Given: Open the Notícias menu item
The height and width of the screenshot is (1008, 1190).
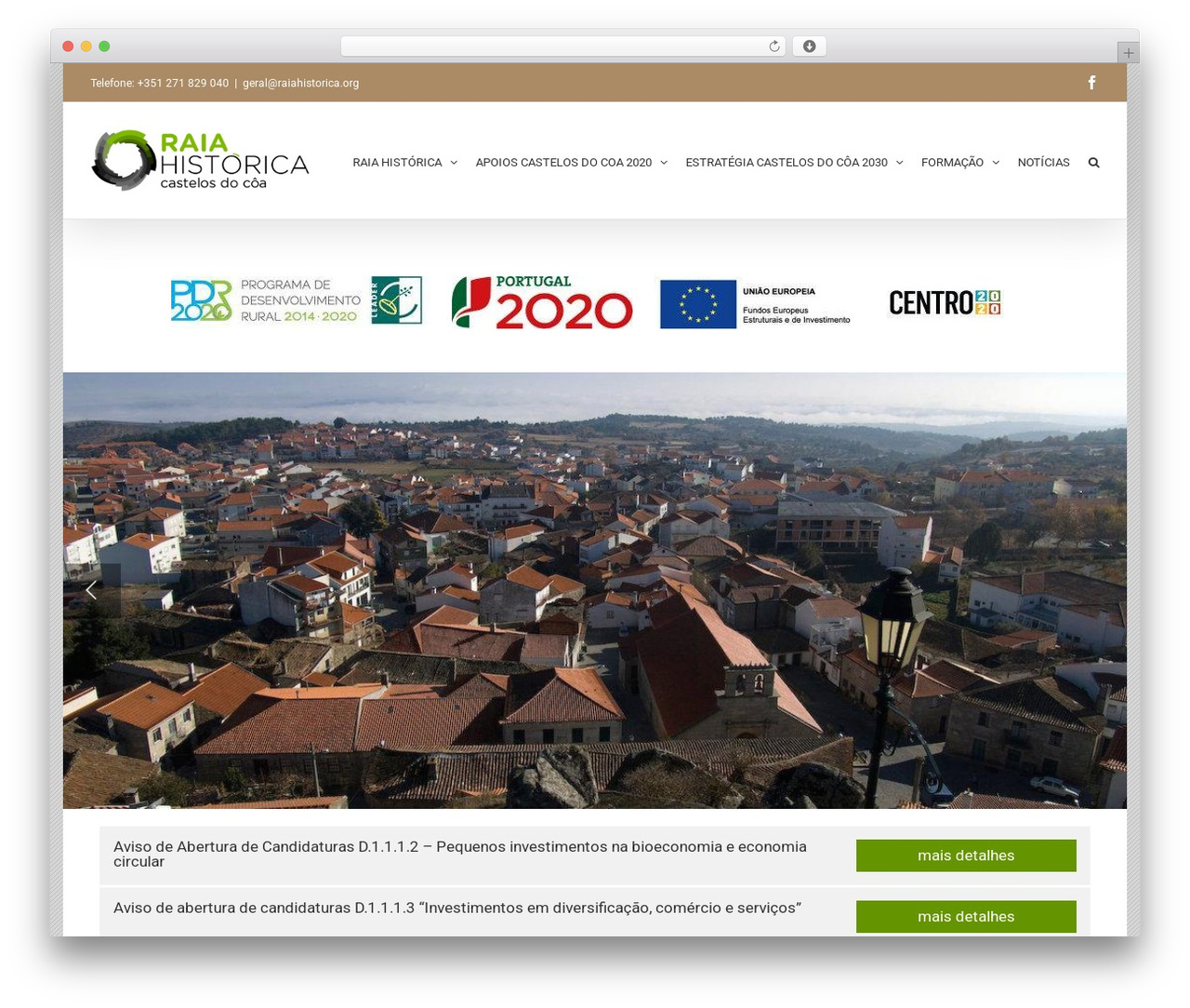Looking at the screenshot, I should (x=1043, y=163).
